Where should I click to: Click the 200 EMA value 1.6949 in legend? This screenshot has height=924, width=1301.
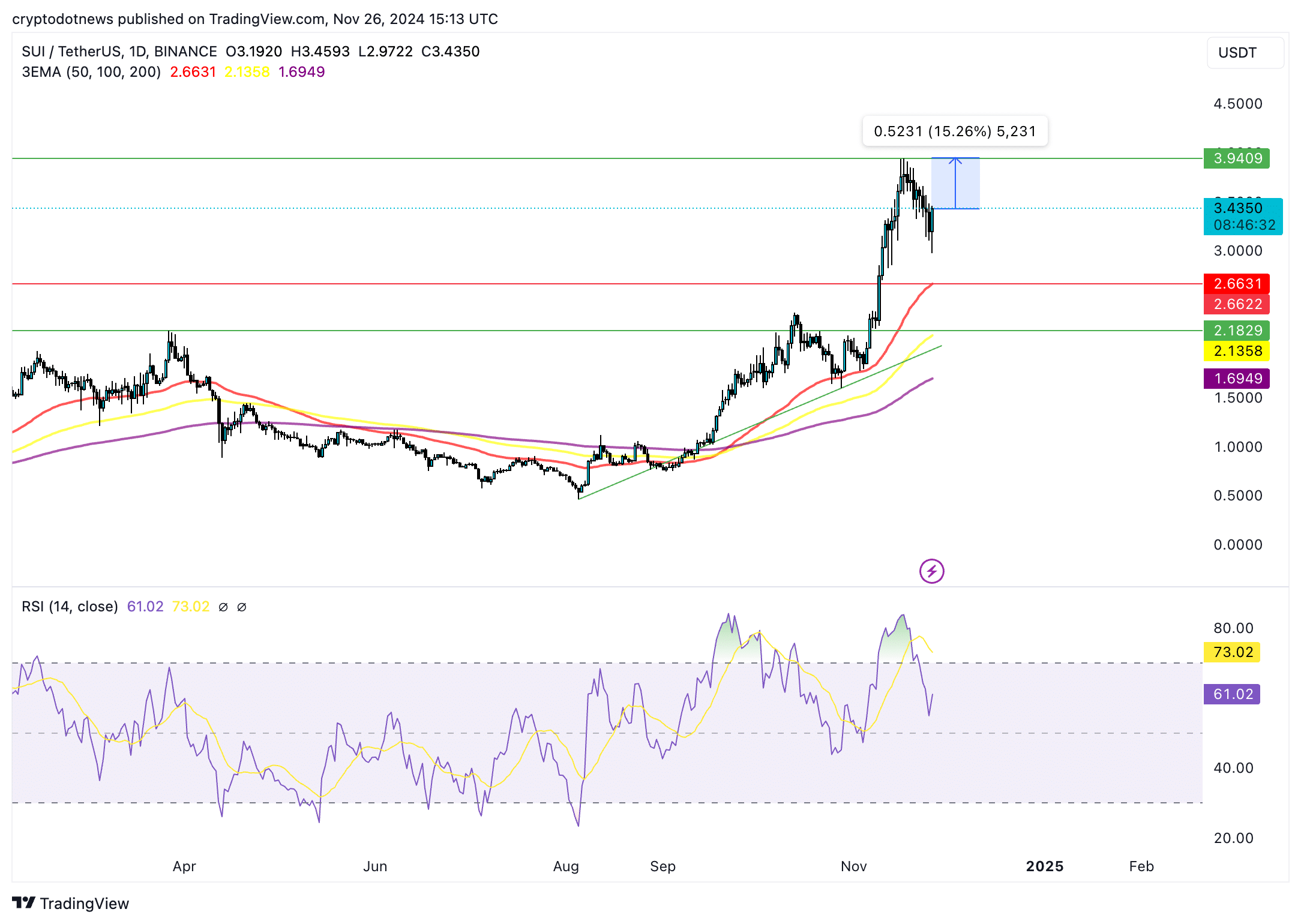[x=301, y=72]
